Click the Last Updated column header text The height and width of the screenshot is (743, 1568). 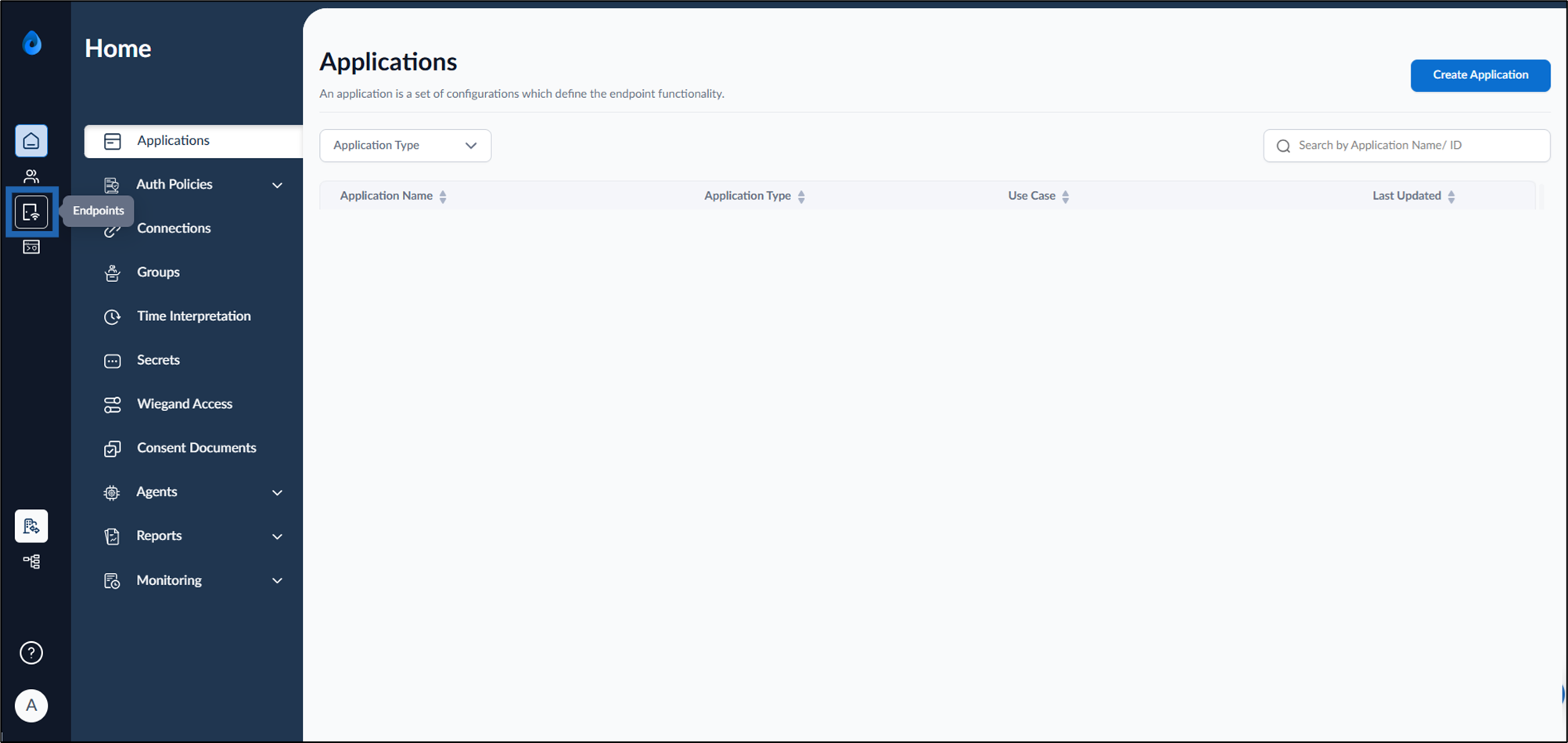pyautogui.click(x=1407, y=196)
